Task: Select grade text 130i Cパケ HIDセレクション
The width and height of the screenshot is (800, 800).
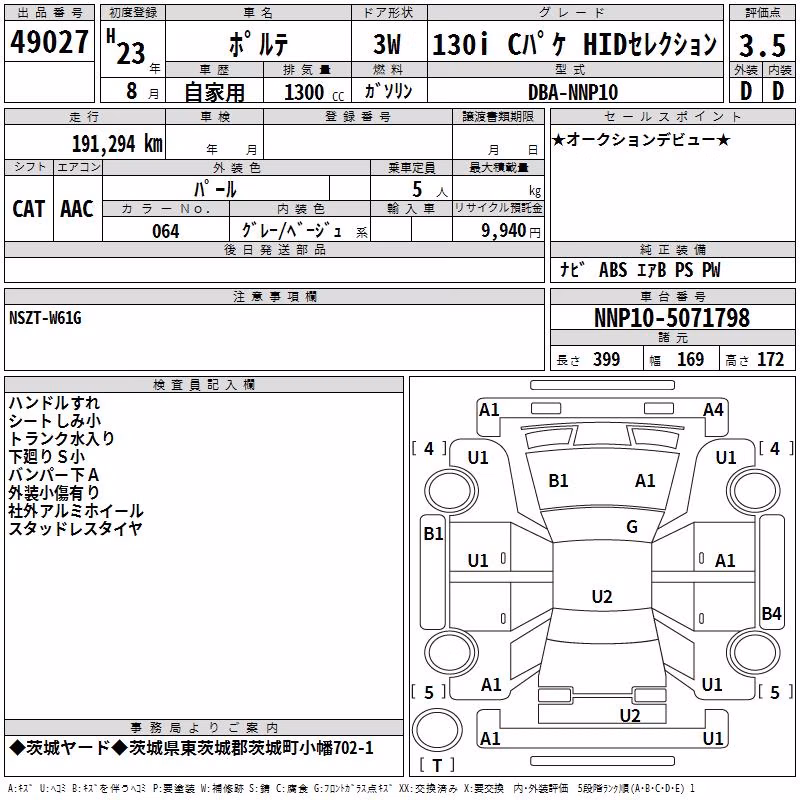Action: pyautogui.click(x=574, y=44)
